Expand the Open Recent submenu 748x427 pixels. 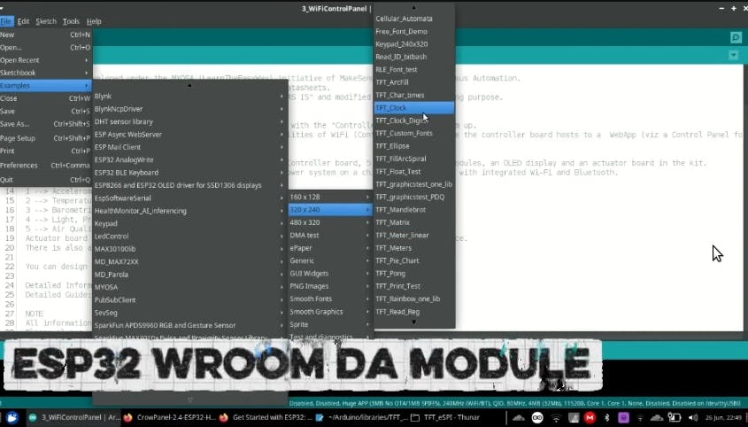point(46,60)
